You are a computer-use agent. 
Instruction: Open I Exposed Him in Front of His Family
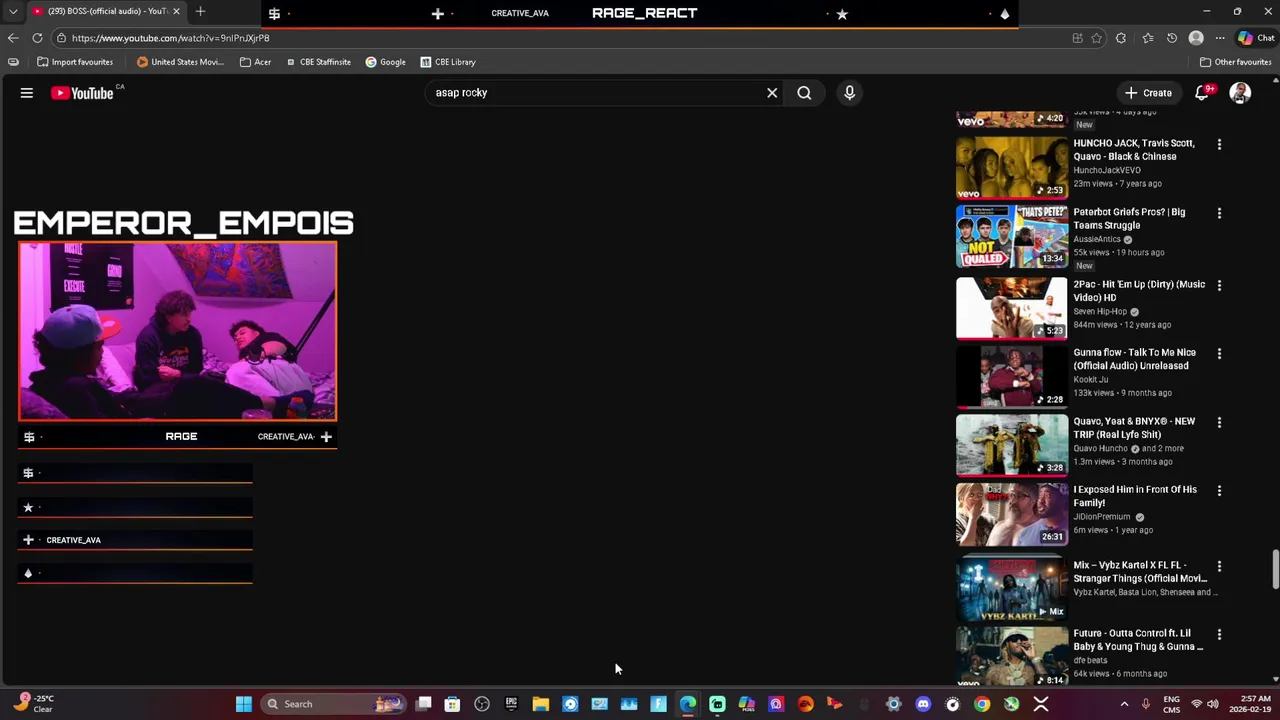pyautogui.click(x=1135, y=496)
